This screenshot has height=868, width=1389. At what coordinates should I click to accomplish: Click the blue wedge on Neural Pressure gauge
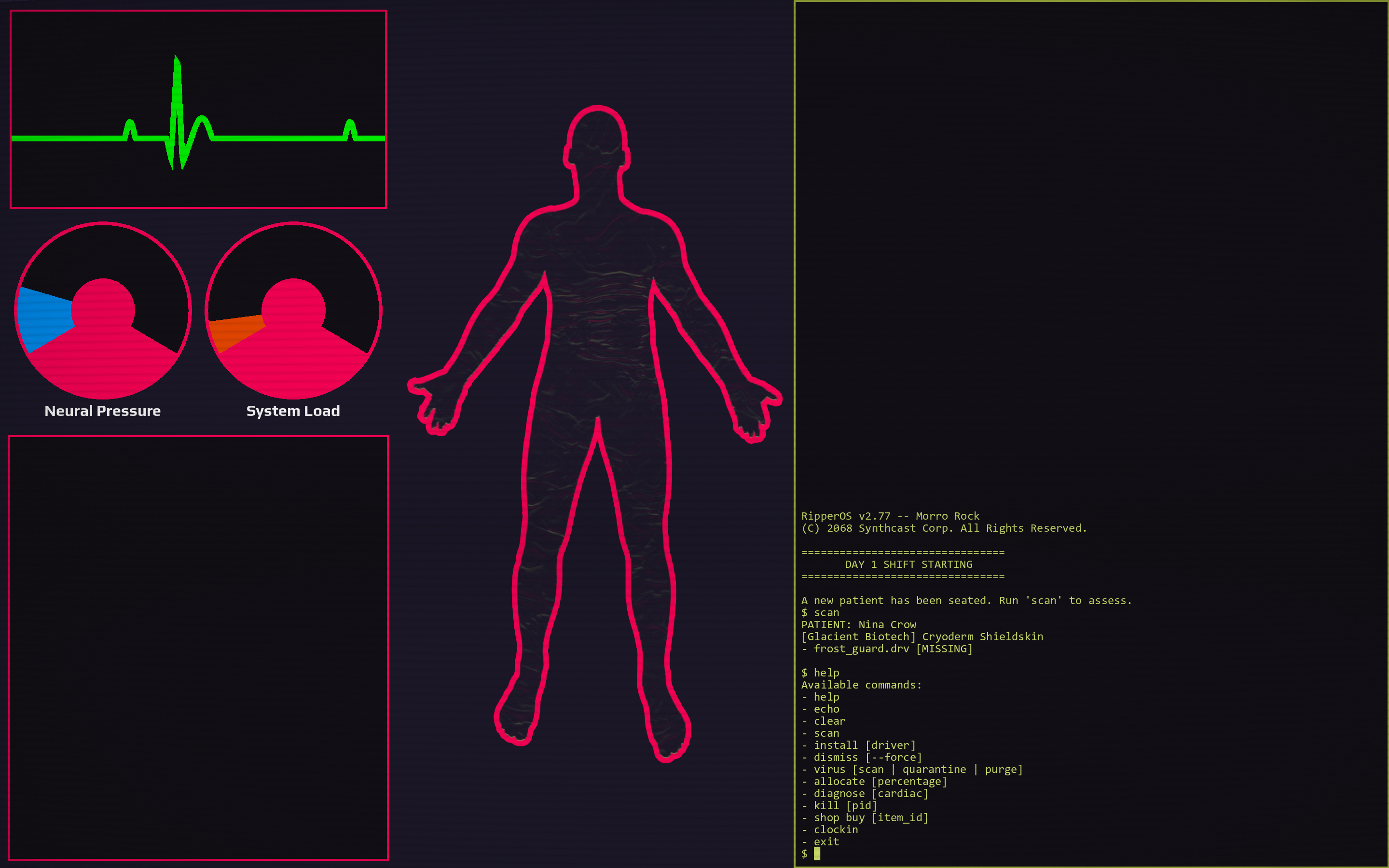click(43, 318)
